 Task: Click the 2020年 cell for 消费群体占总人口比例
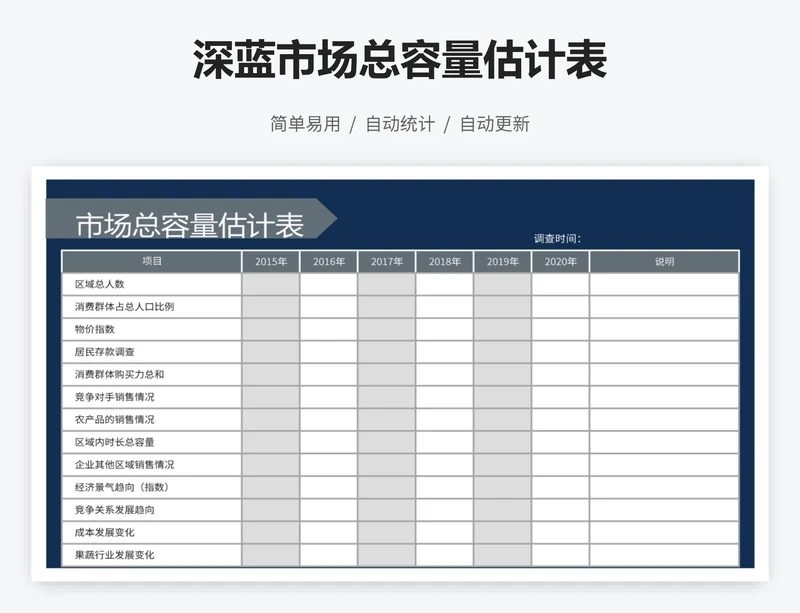560,307
